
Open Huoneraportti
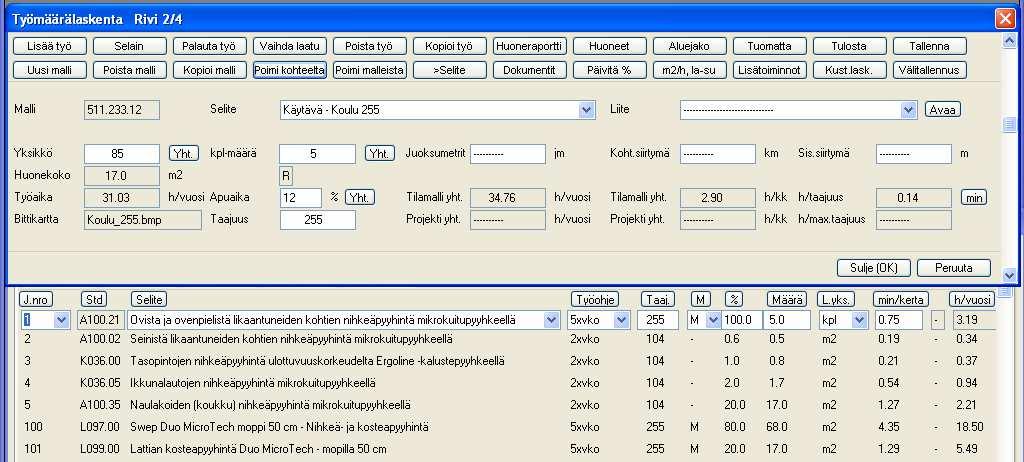tap(530, 46)
